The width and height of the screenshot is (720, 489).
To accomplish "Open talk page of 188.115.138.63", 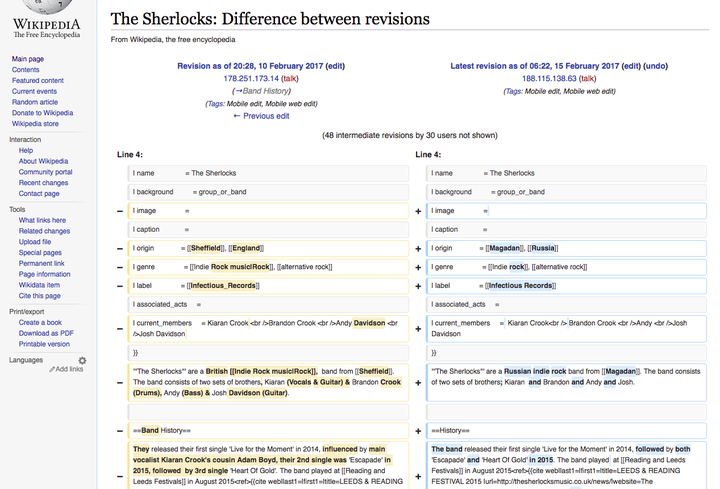I will click(587, 79).
